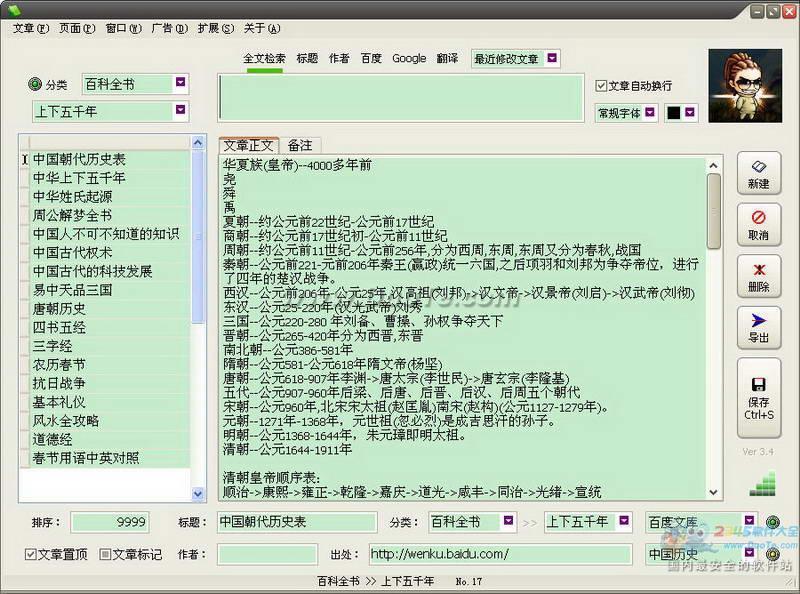This screenshot has width=800, height=594.
Task: Click the 删除 (Delete) icon button
Action: pyautogui.click(x=758, y=277)
